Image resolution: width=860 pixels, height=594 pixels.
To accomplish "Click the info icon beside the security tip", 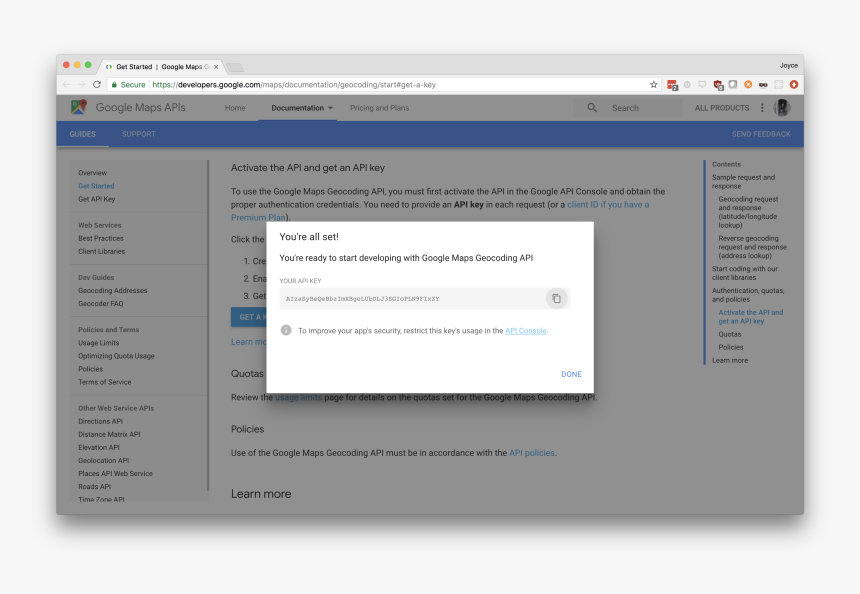I will point(286,330).
